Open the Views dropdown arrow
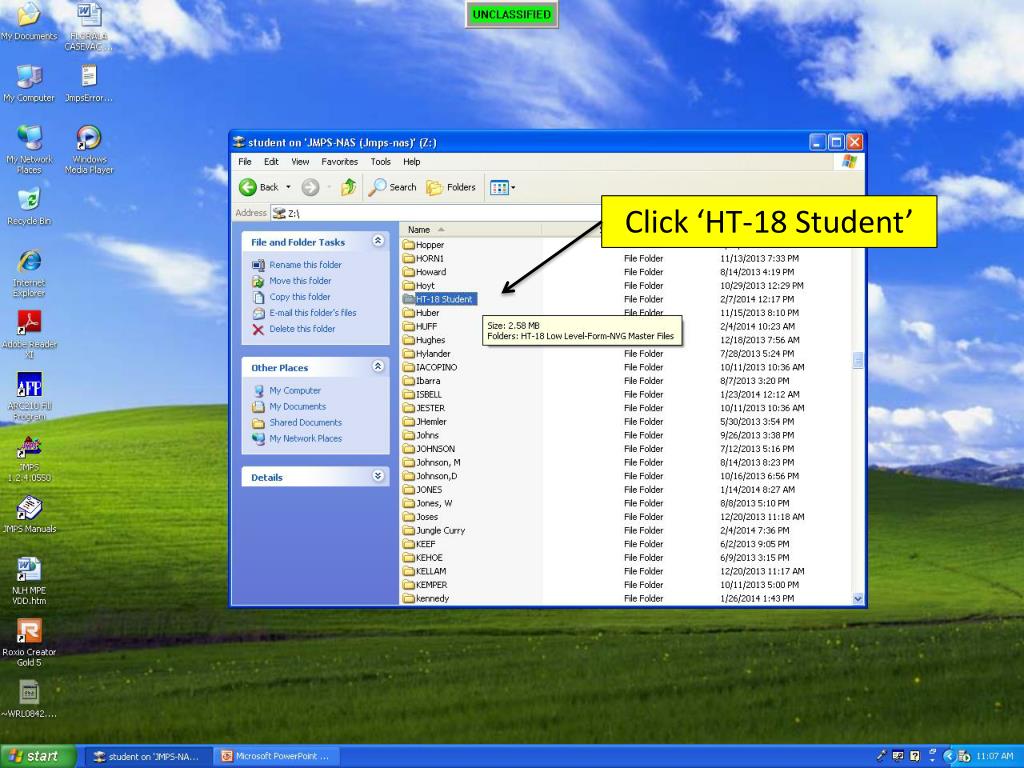Screen dimensions: 1024x768 tap(513, 187)
